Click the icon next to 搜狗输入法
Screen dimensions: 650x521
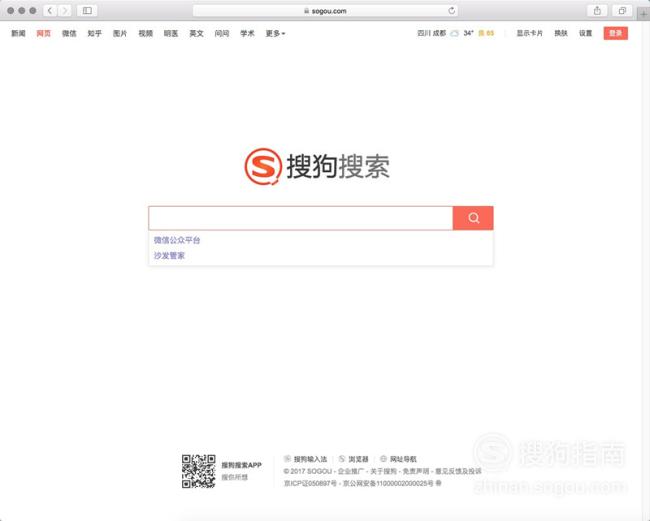tap(287, 458)
